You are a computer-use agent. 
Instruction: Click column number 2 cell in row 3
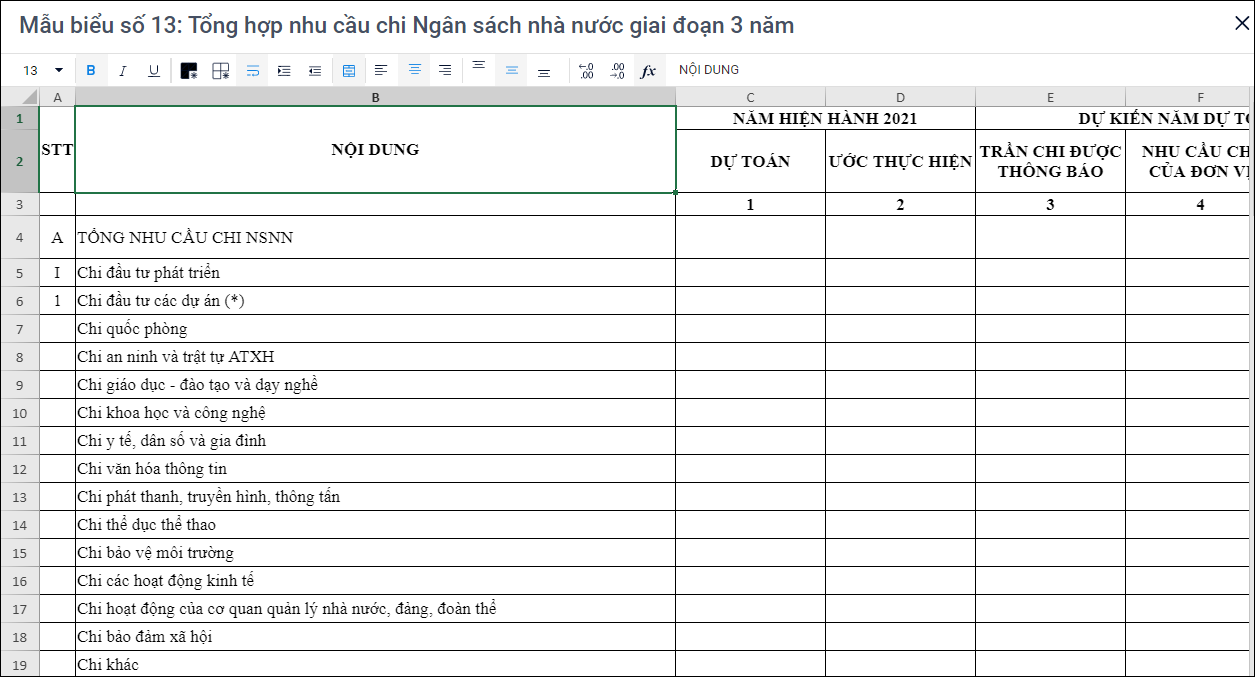coord(901,205)
